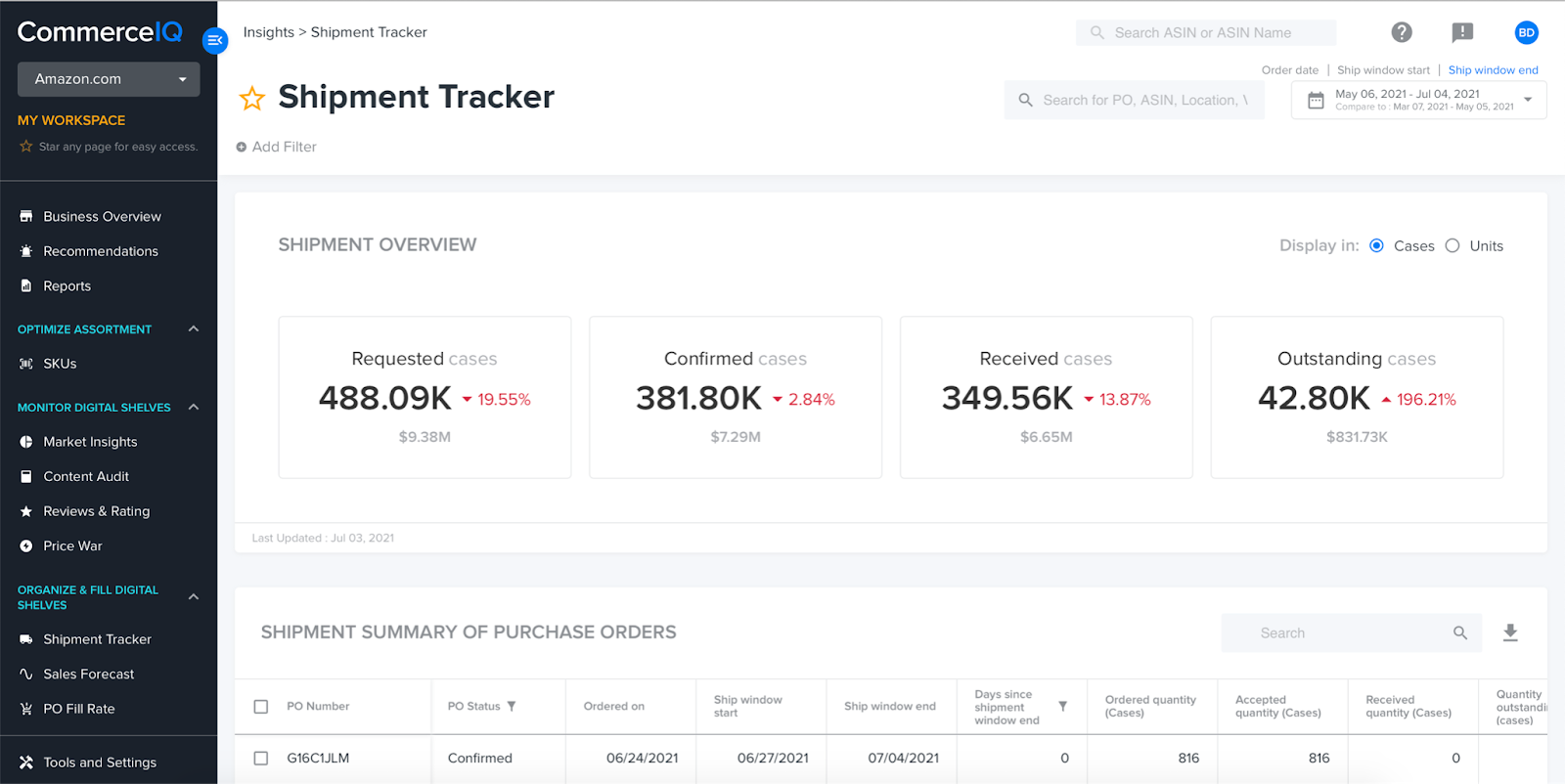The height and width of the screenshot is (784, 1565).
Task: Click the Tools and Settings wrench icon
Action: (26, 762)
